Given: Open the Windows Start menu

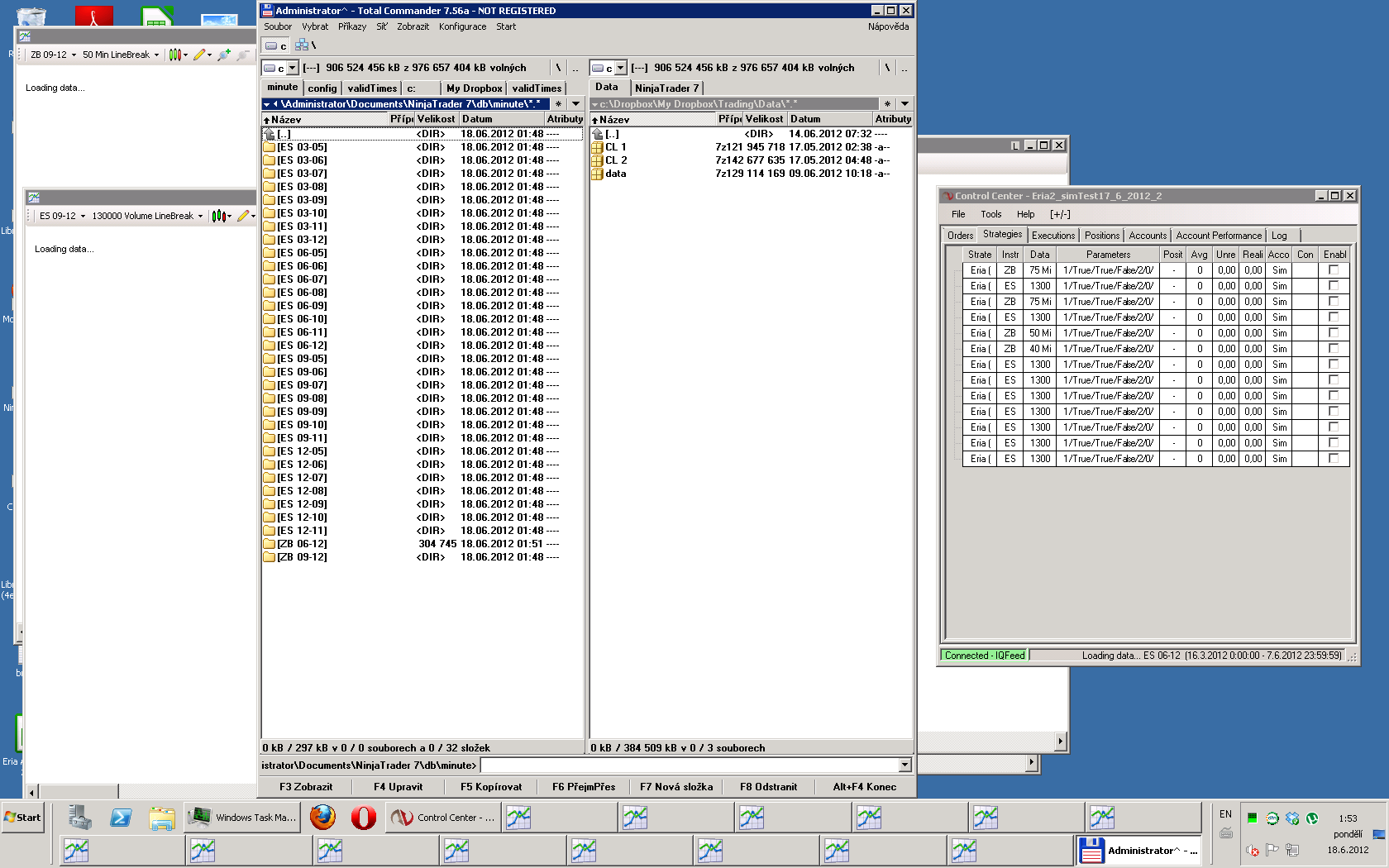Looking at the screenshot, I should click(x=22, y=818).
